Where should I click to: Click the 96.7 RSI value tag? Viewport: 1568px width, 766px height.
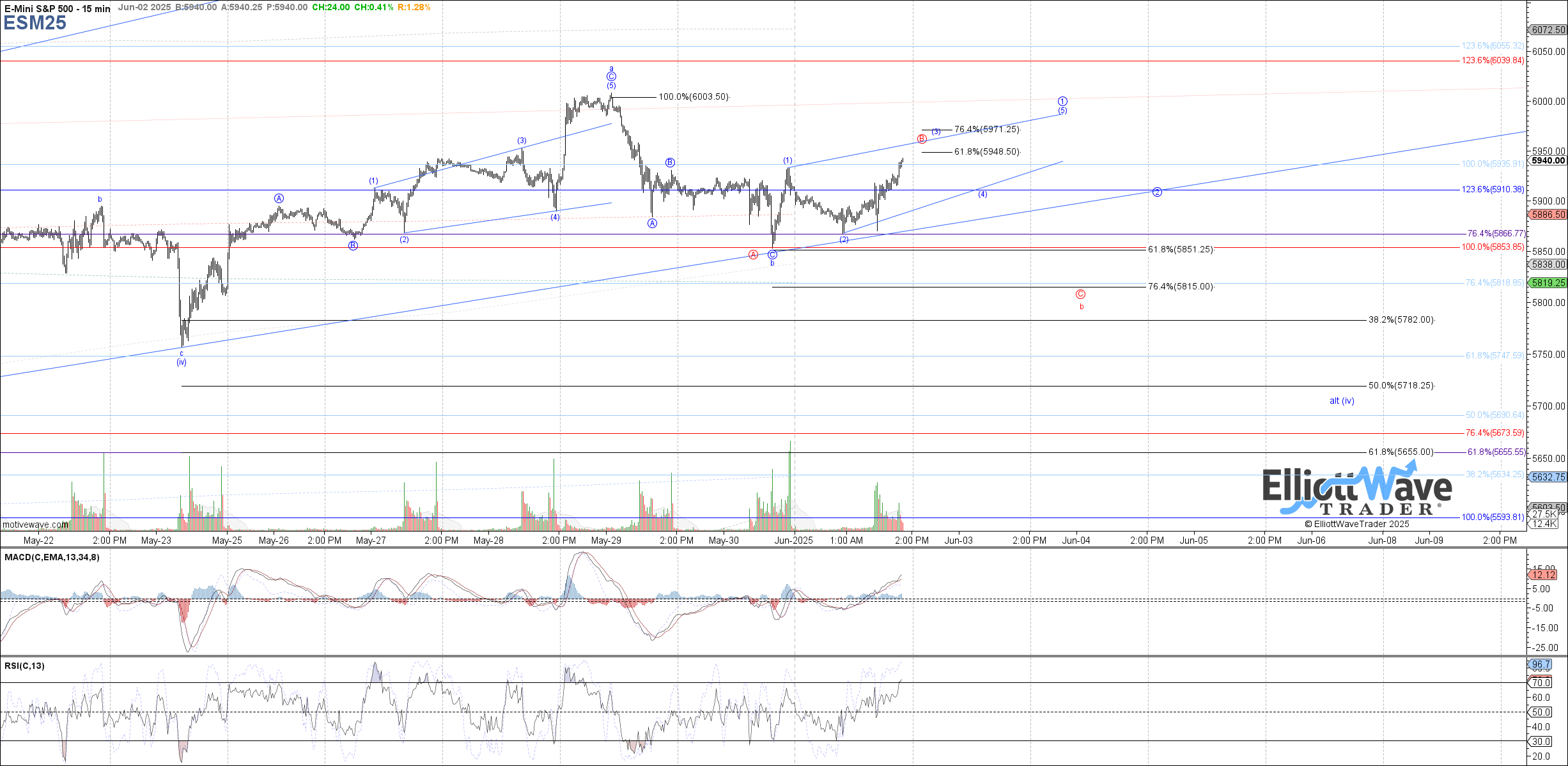1541,665
